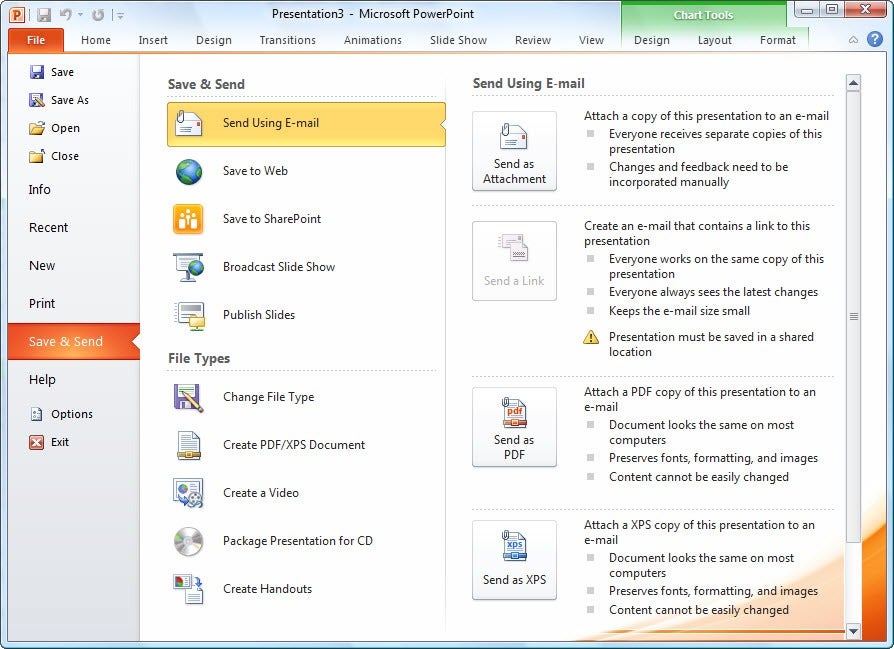This screenshot has height=649, width=894.
Task: Click the Save disk icon in Backstage menu
Action: [x=36, y=72]
